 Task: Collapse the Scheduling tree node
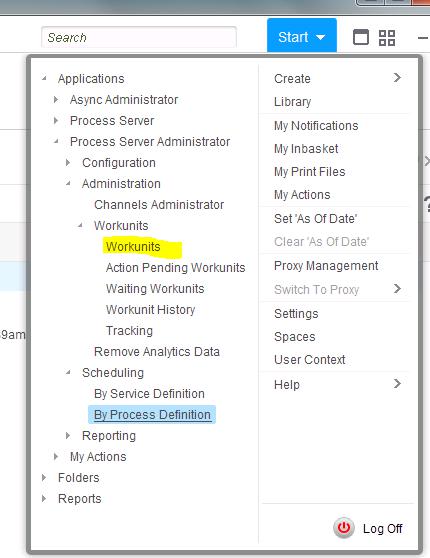[68, 373]
